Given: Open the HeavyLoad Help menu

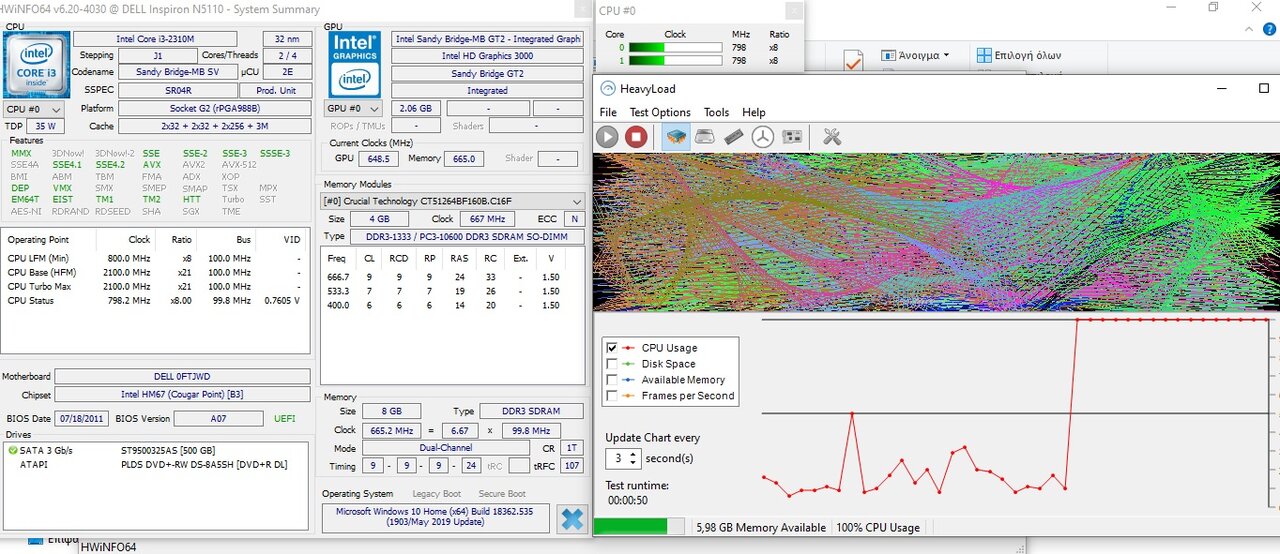Looking at the screenshot, I should tap(754, 112).
